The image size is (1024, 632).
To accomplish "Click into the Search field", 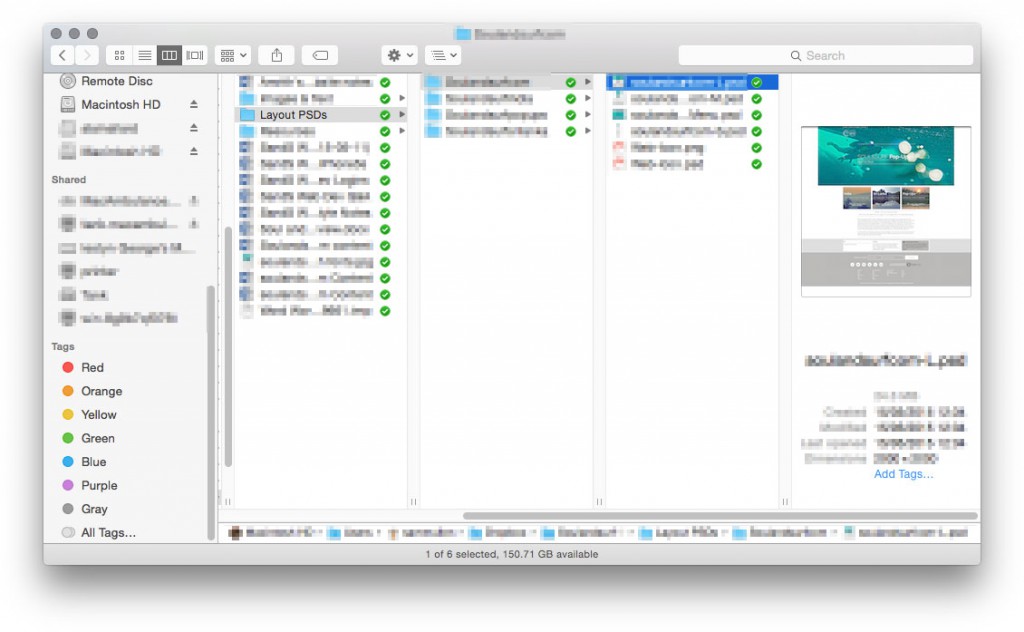I will click(x=825, y=55).
